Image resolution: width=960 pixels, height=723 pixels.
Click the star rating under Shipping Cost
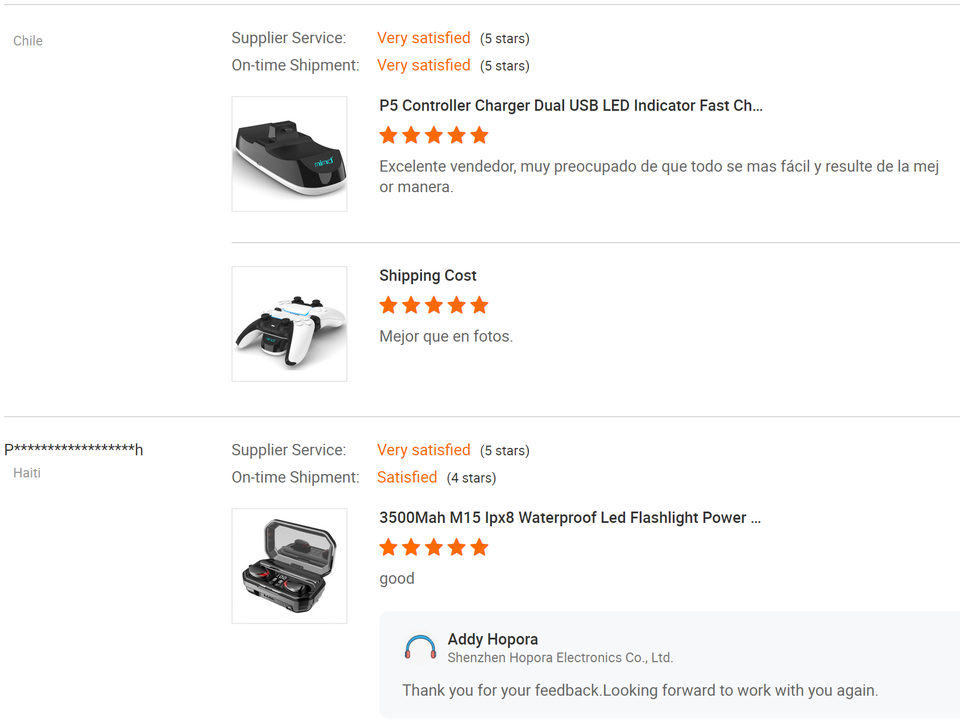click(x=434, y=305)
